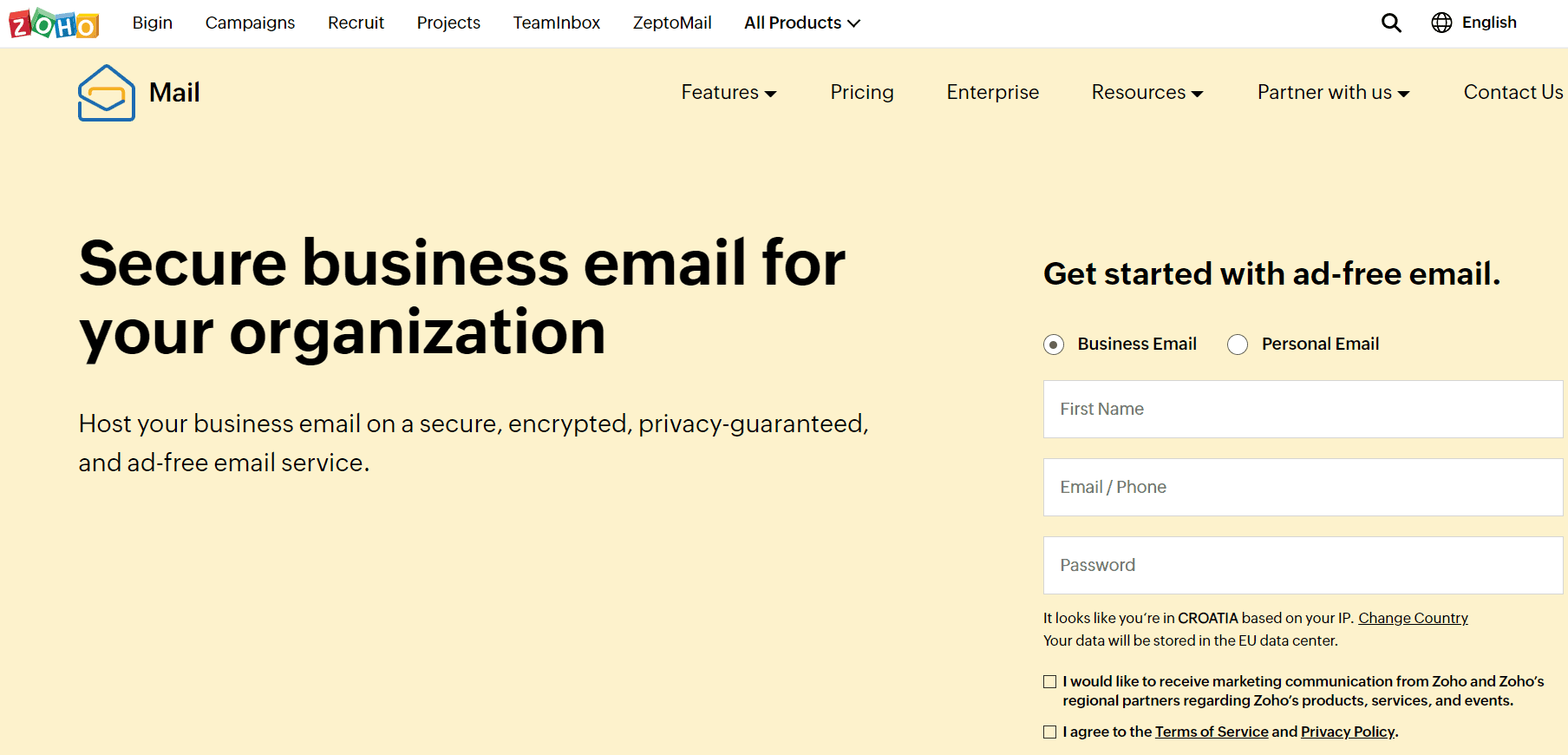The width and height of the screenshot is (1568, 755).
Task: Open the Enterprise section
Action: (x=992, y=92)
